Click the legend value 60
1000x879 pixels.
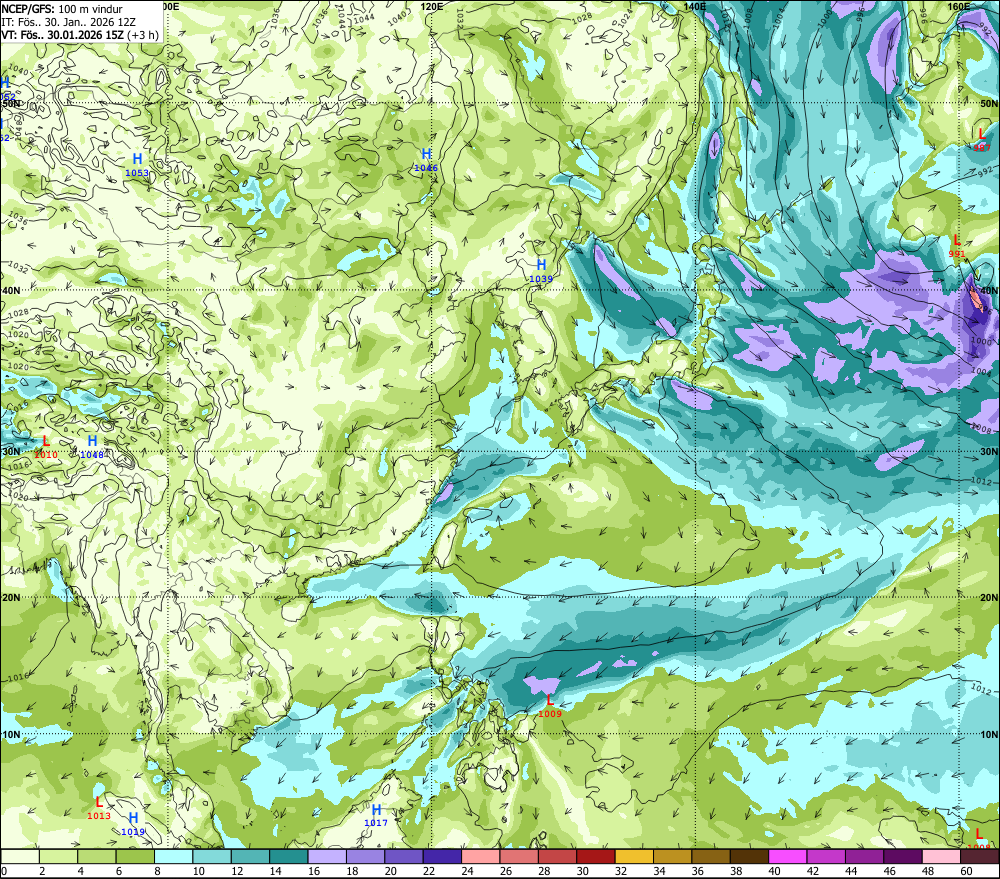[966, 871]
